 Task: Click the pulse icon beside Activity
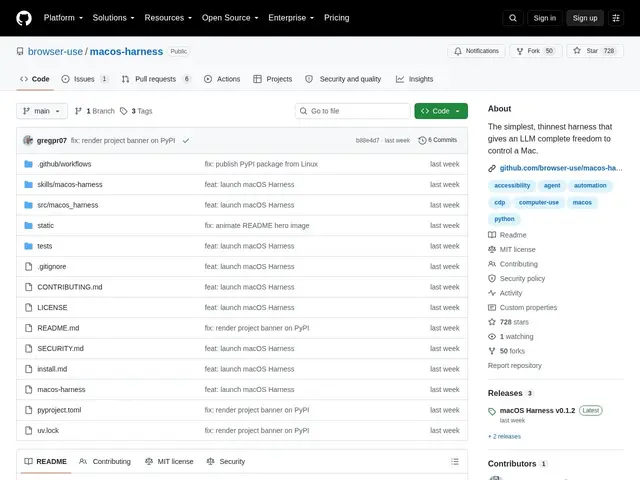click(x=492, y=293)
